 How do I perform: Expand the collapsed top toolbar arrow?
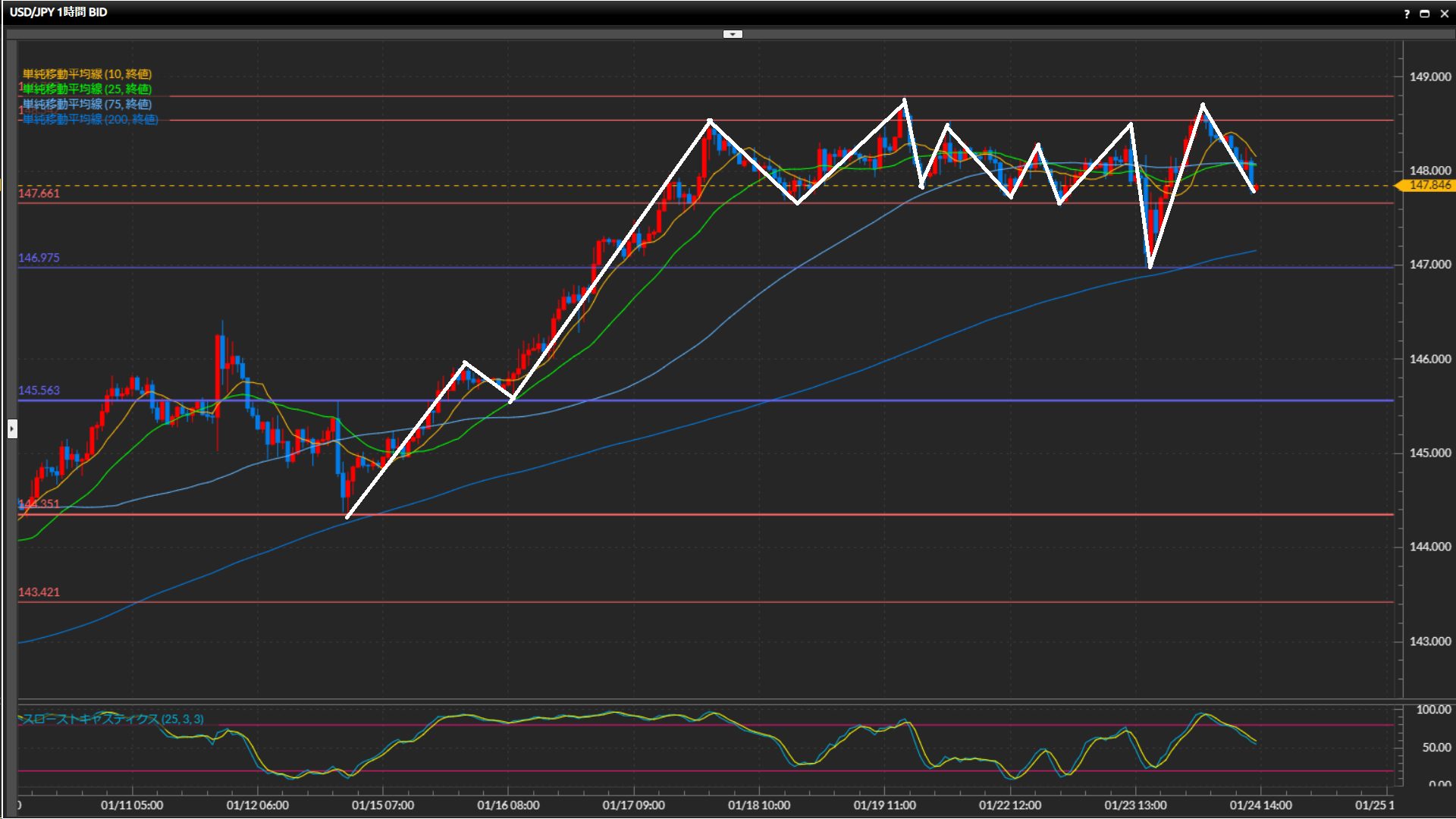733,34
